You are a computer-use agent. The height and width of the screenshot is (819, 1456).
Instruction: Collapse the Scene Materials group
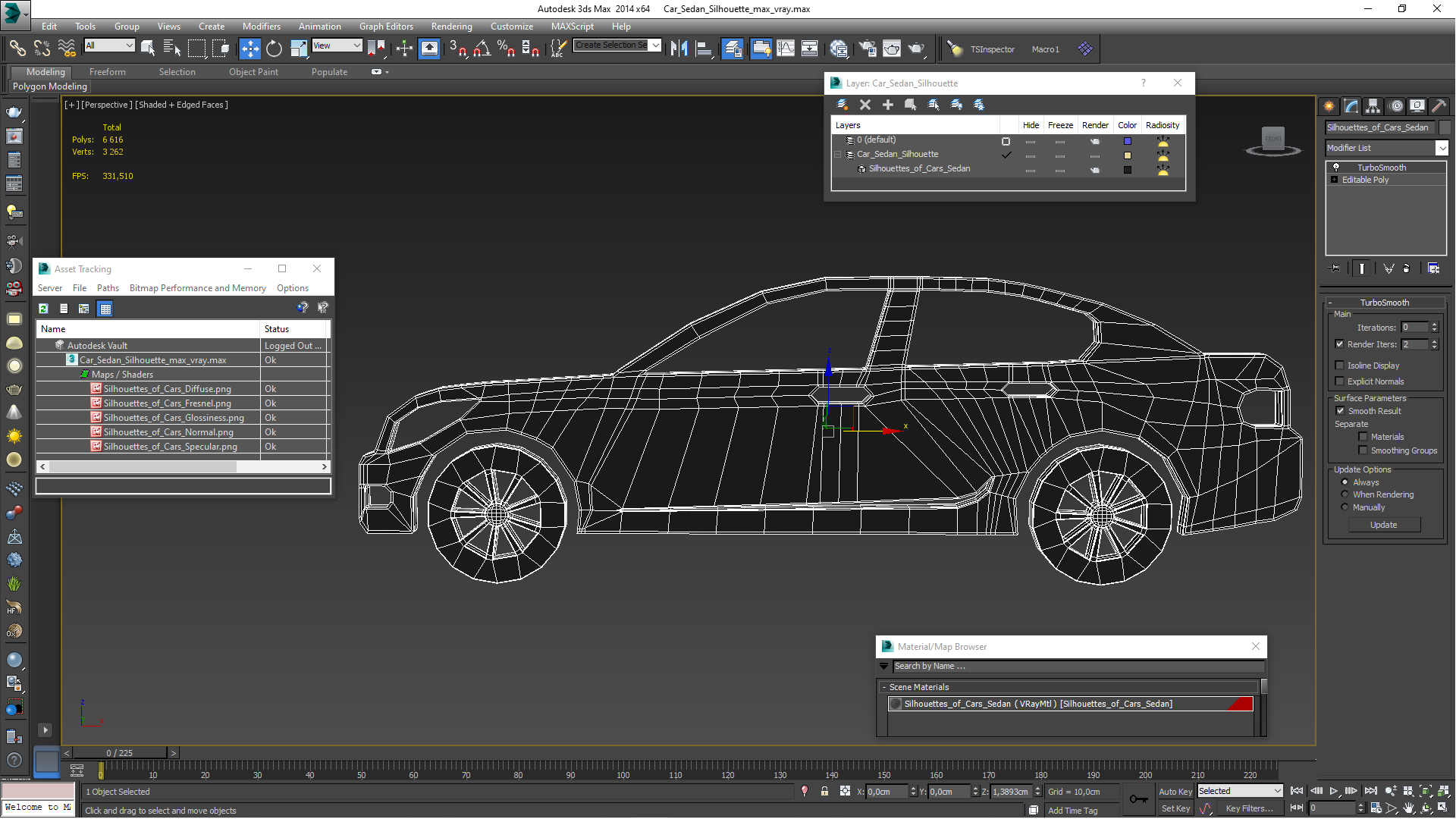(x=884, y=687)
